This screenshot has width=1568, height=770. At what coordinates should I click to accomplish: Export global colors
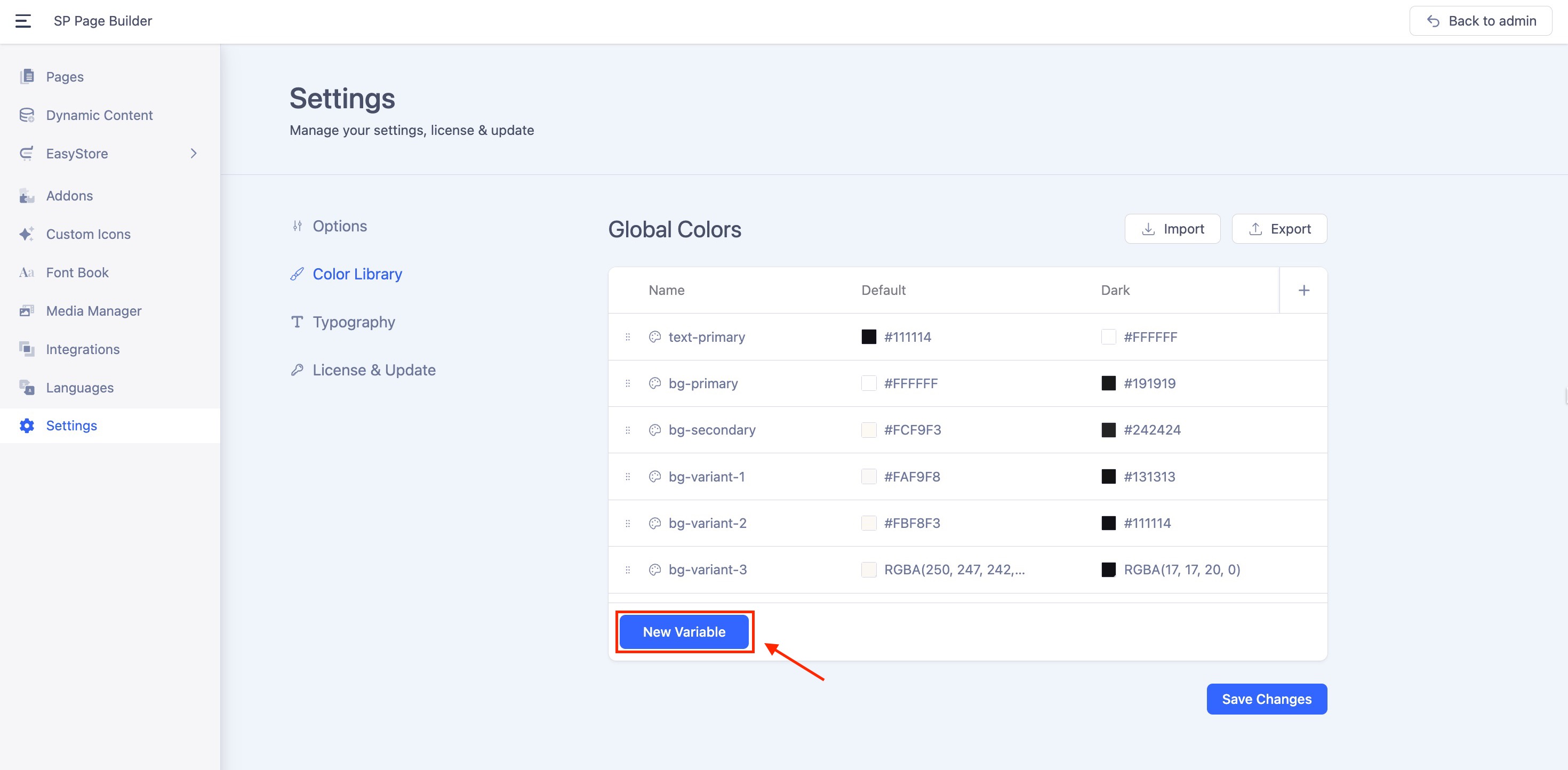(1279, 229)
